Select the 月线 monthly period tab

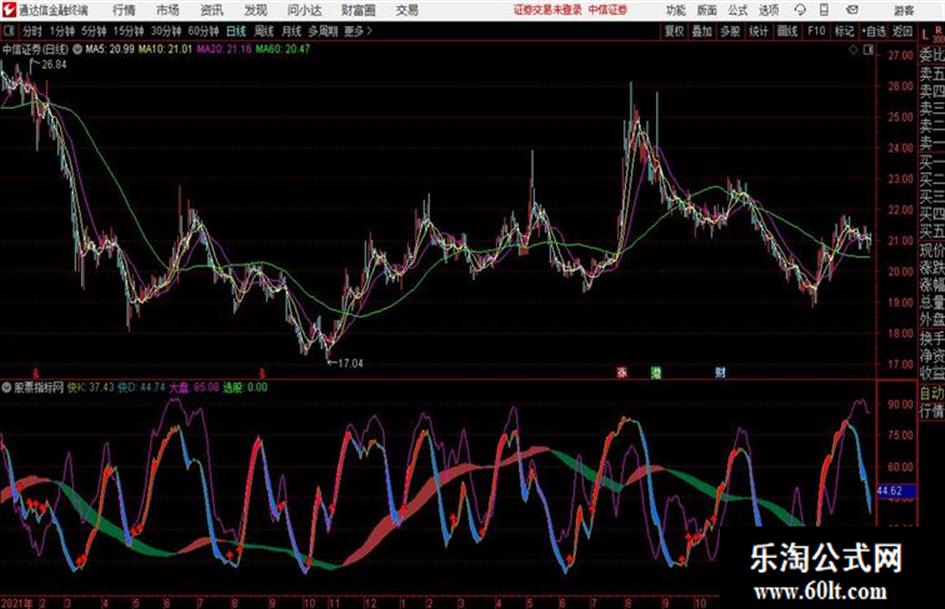pos(292,31)
